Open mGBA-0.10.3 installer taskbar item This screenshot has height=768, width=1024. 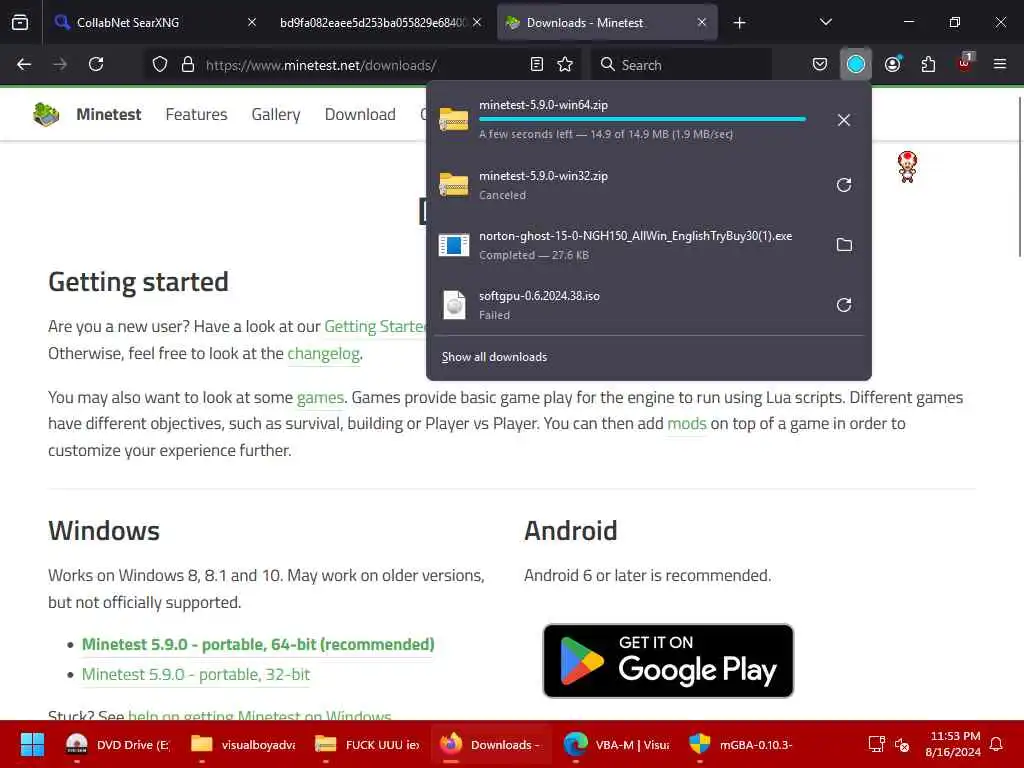pyautogui.click(x=741, y=744)
